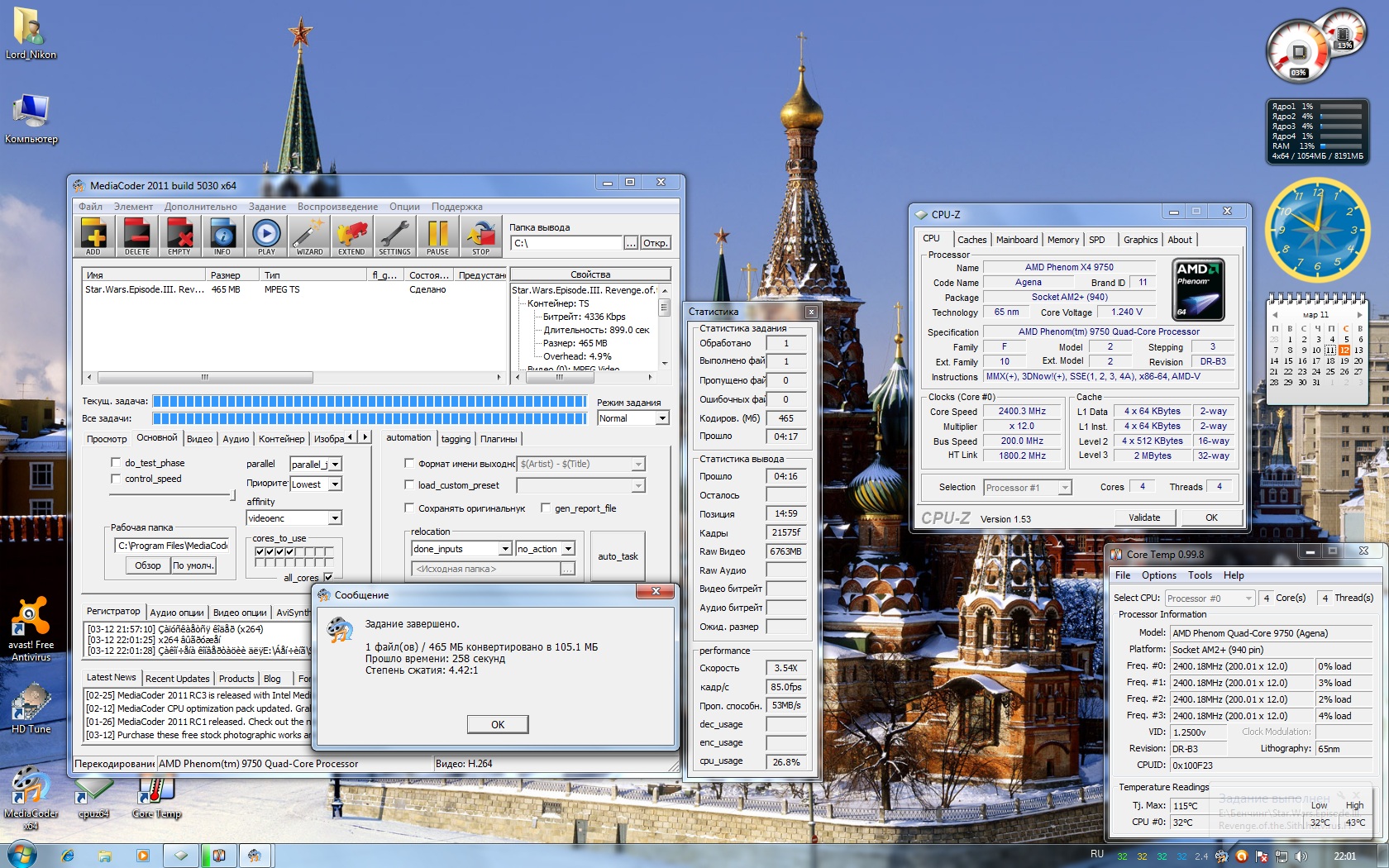This screenshot has height=868, width=1389.
Task: Click the PAUSE toolbar icon
Action: point(437,236)
